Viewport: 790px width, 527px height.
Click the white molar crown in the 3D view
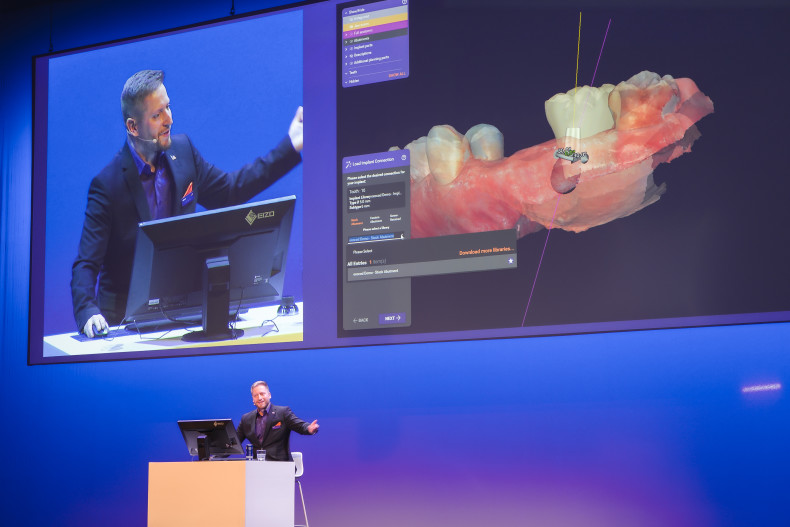[579, 111]
